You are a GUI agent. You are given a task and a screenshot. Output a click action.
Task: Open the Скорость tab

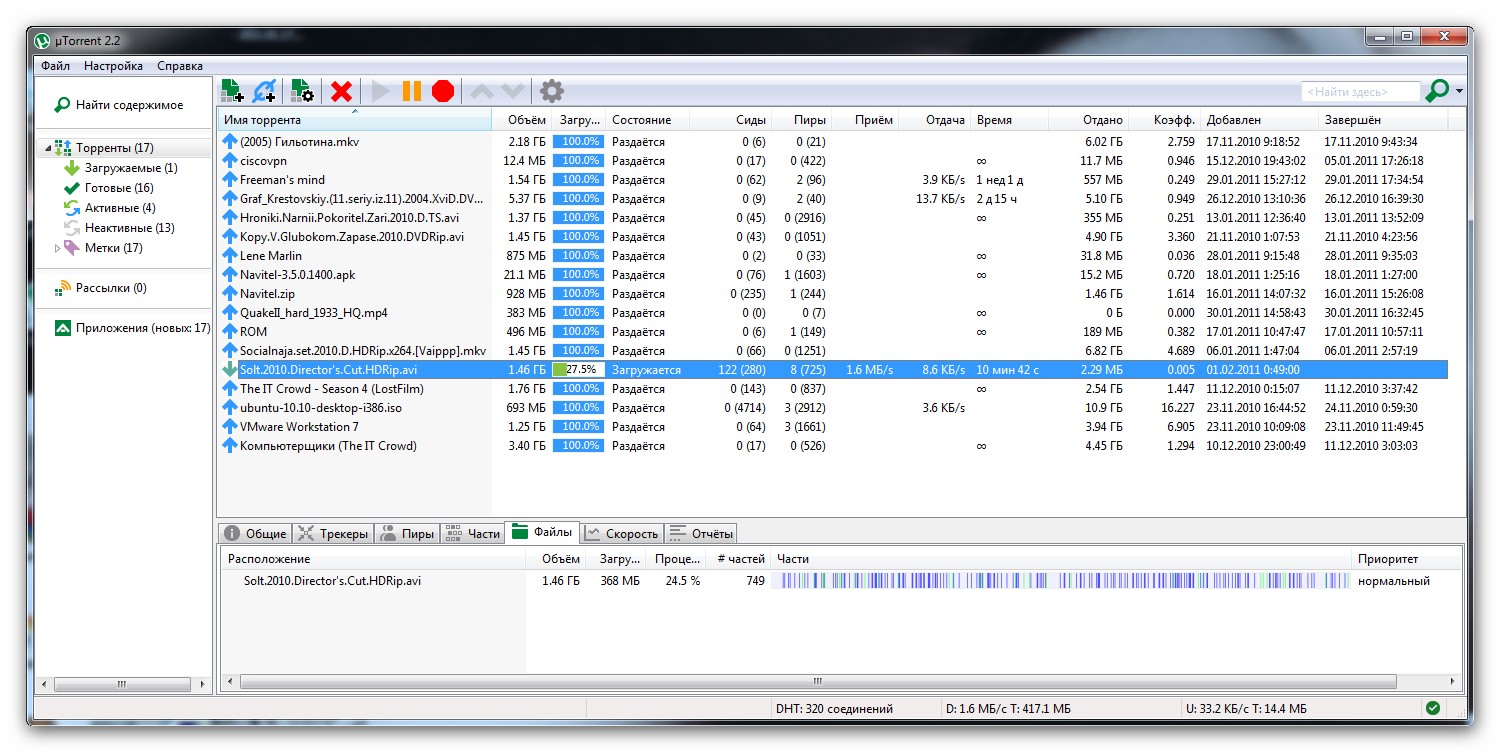click(x=621, y=534)
